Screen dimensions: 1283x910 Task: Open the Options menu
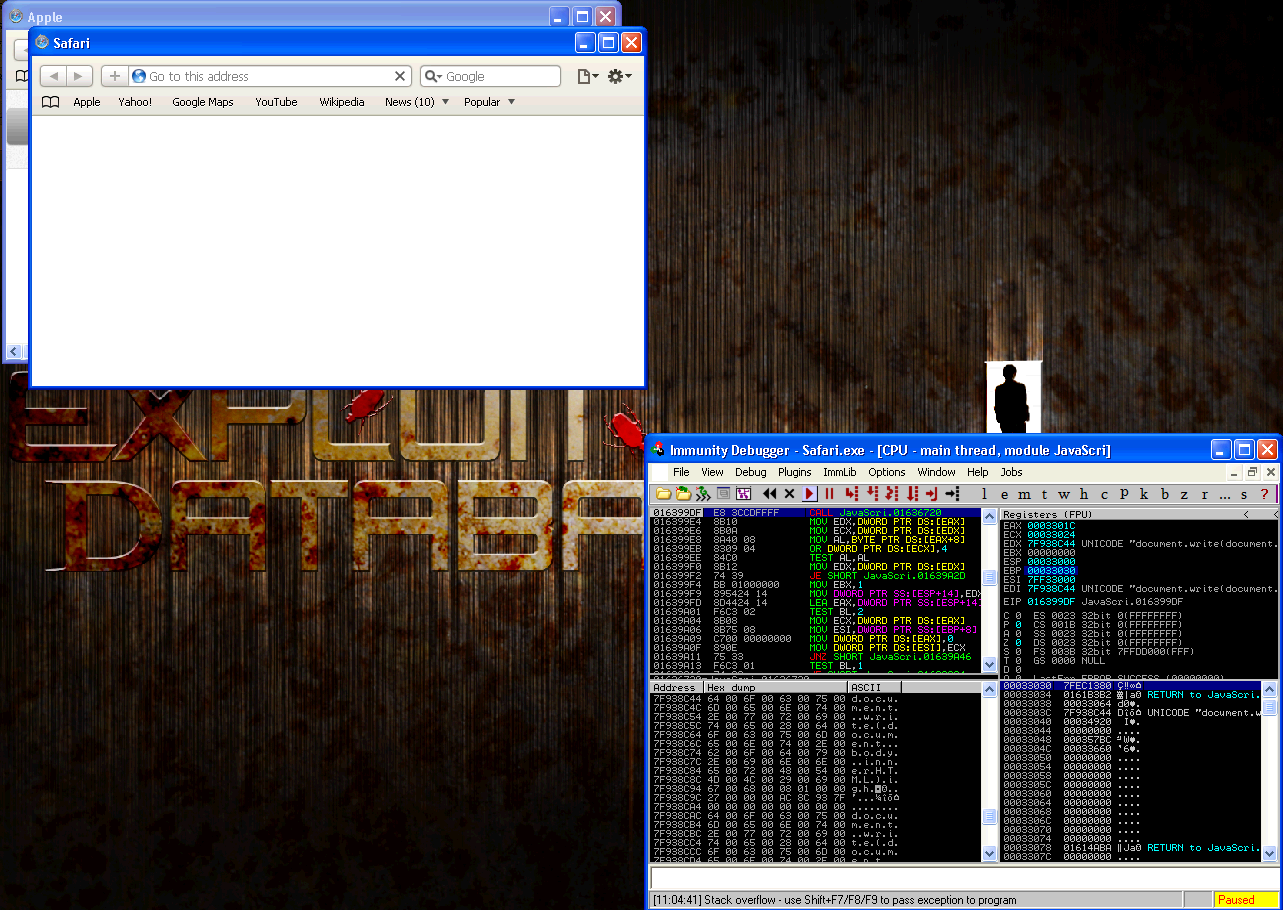(887, 472)
